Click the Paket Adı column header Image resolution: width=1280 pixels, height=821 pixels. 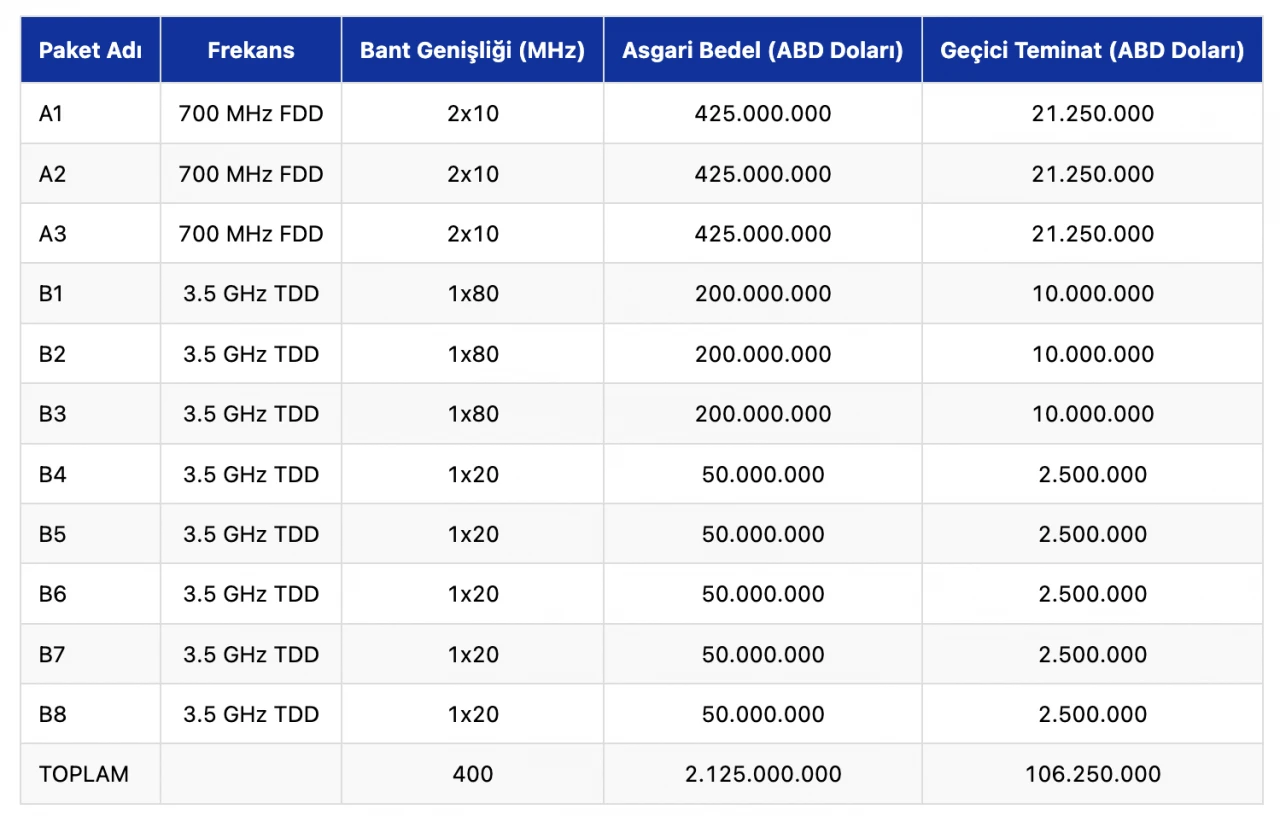click(90, 50)
